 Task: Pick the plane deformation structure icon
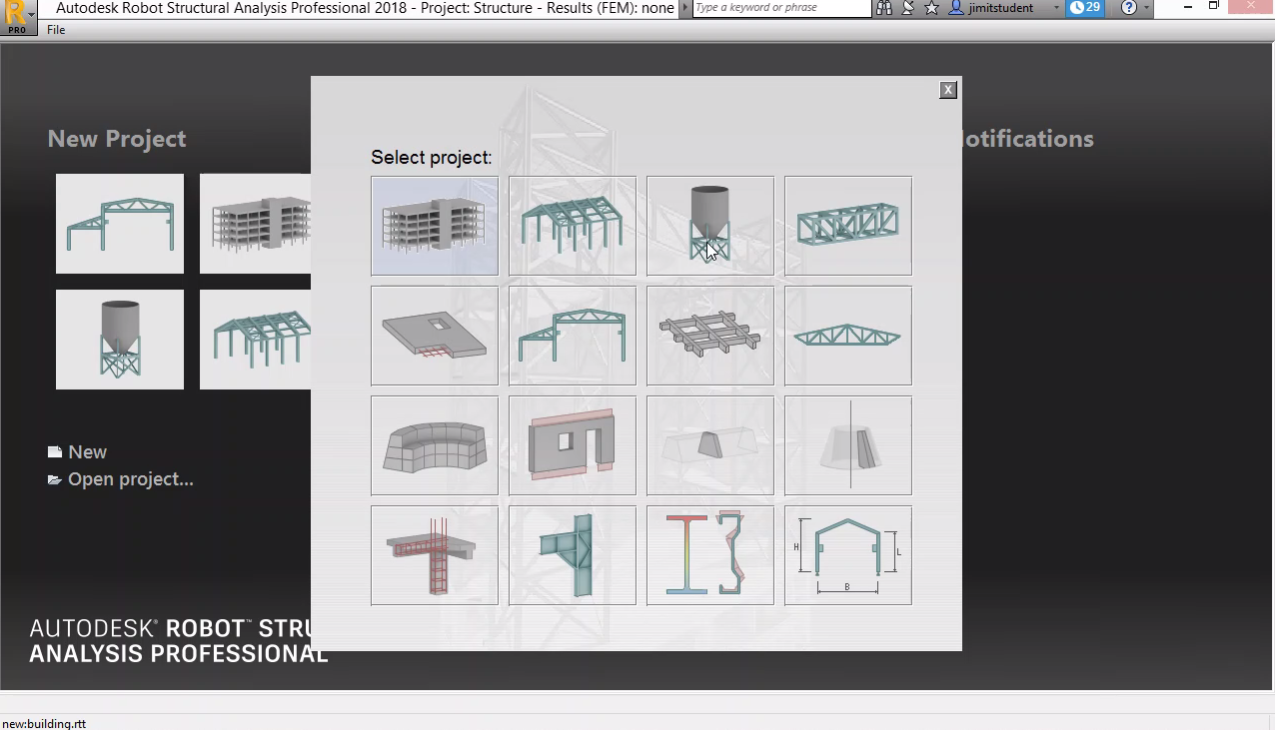click(710, 446)
